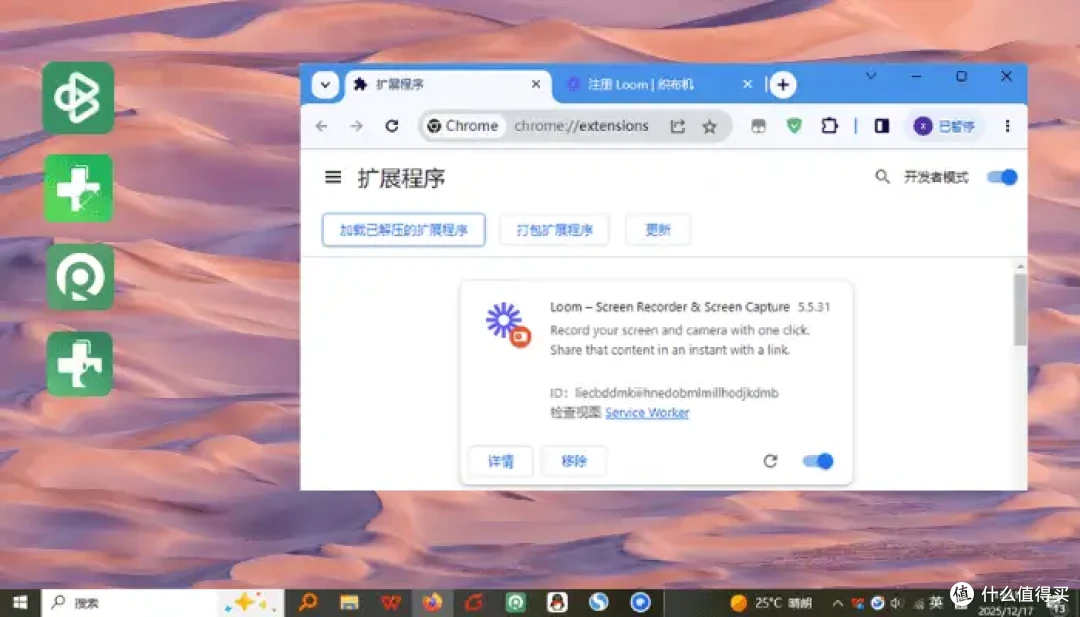This screenshot has height=617, width=1080.
Task: Open the tab search dropdown in Chrome
Action: pos(324,85)
